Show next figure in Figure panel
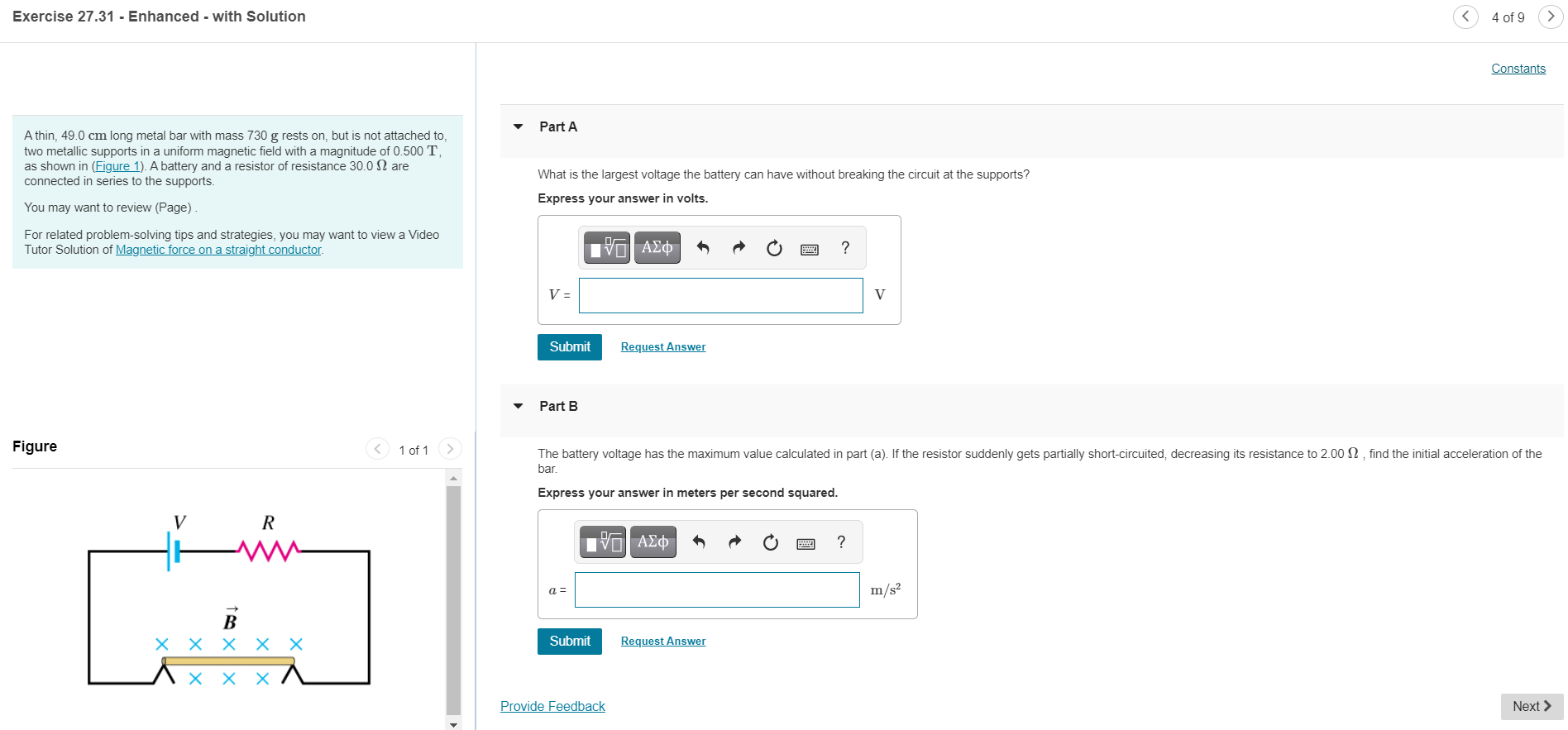 coord(450,449)
